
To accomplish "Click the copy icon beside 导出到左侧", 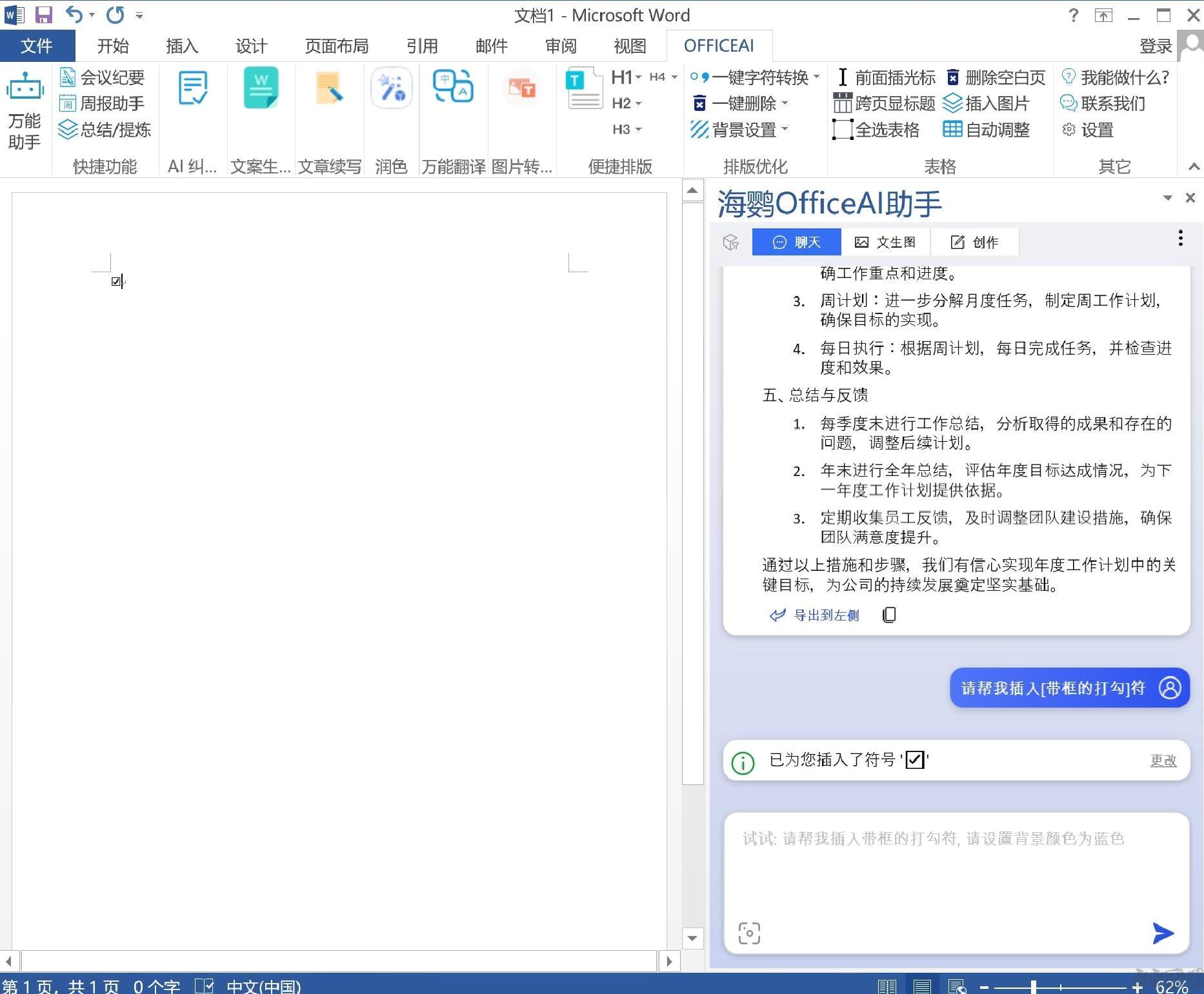I will (889, 615).
